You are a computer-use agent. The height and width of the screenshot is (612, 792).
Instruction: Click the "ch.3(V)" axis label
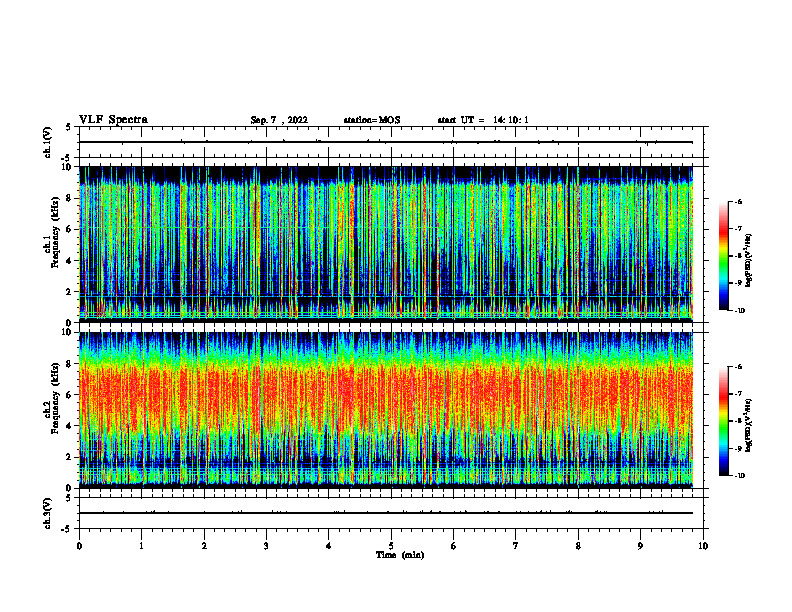(47, 513)
